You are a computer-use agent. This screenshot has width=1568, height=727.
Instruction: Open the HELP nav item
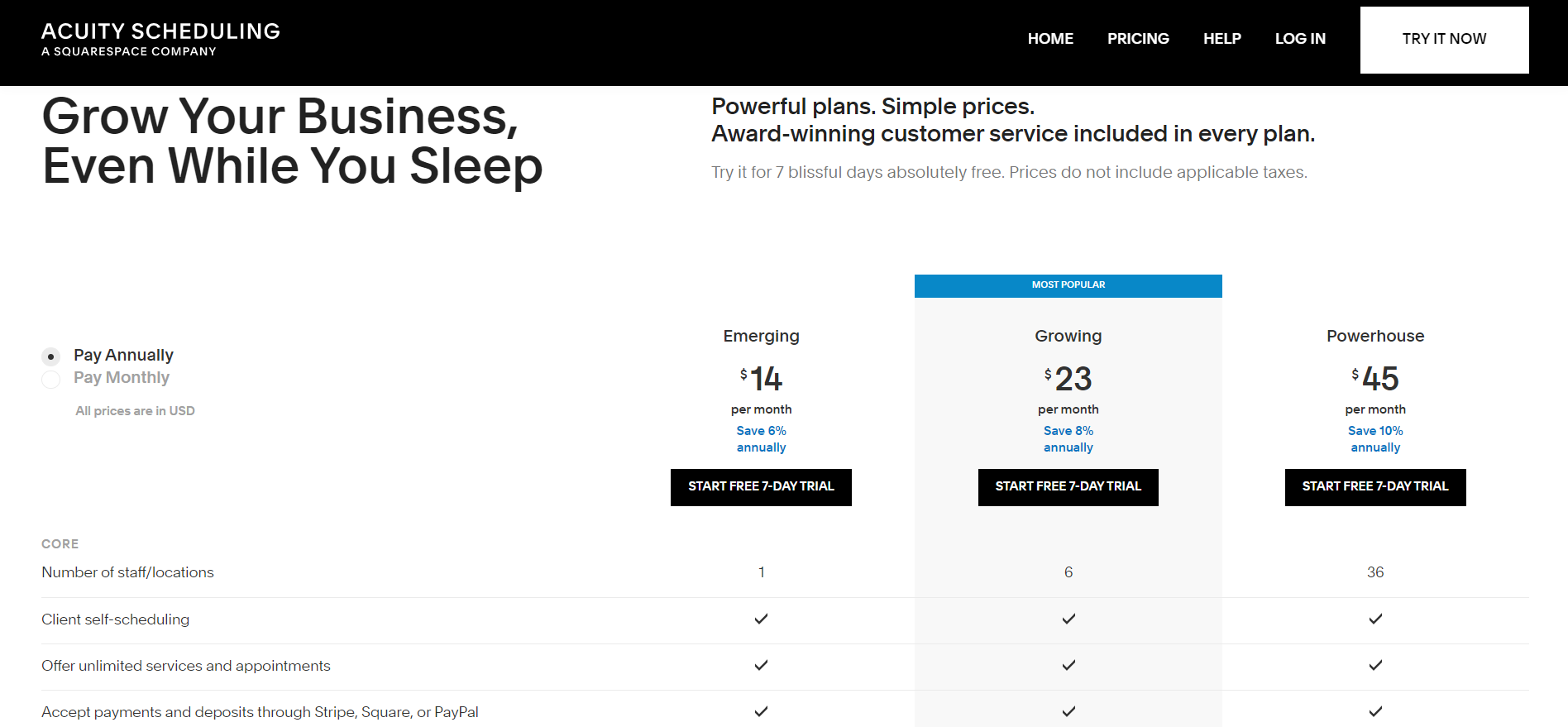1221,39
